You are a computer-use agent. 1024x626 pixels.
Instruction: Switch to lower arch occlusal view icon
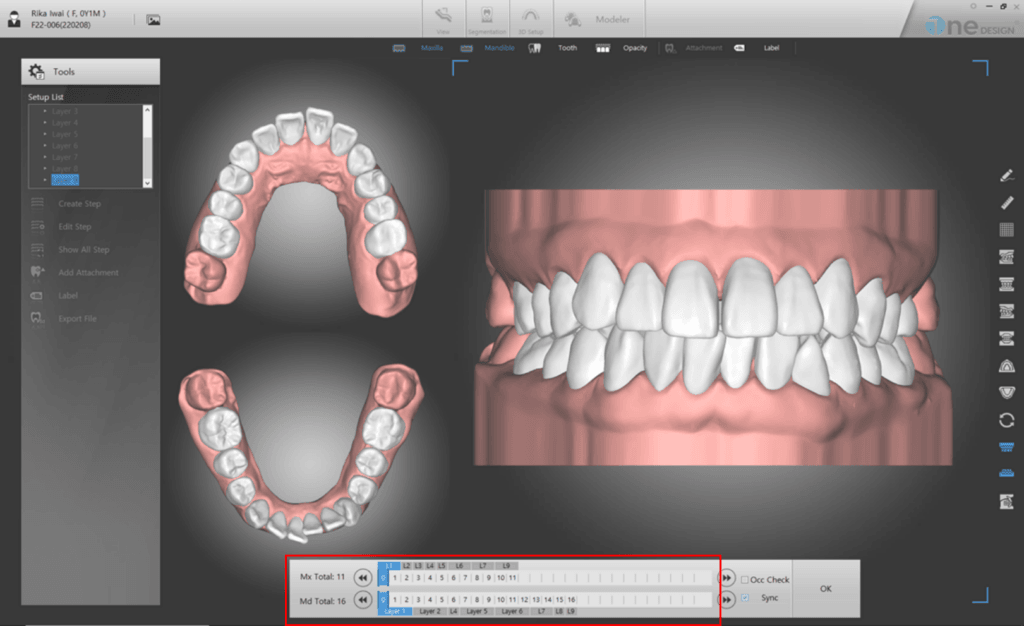1006,392
